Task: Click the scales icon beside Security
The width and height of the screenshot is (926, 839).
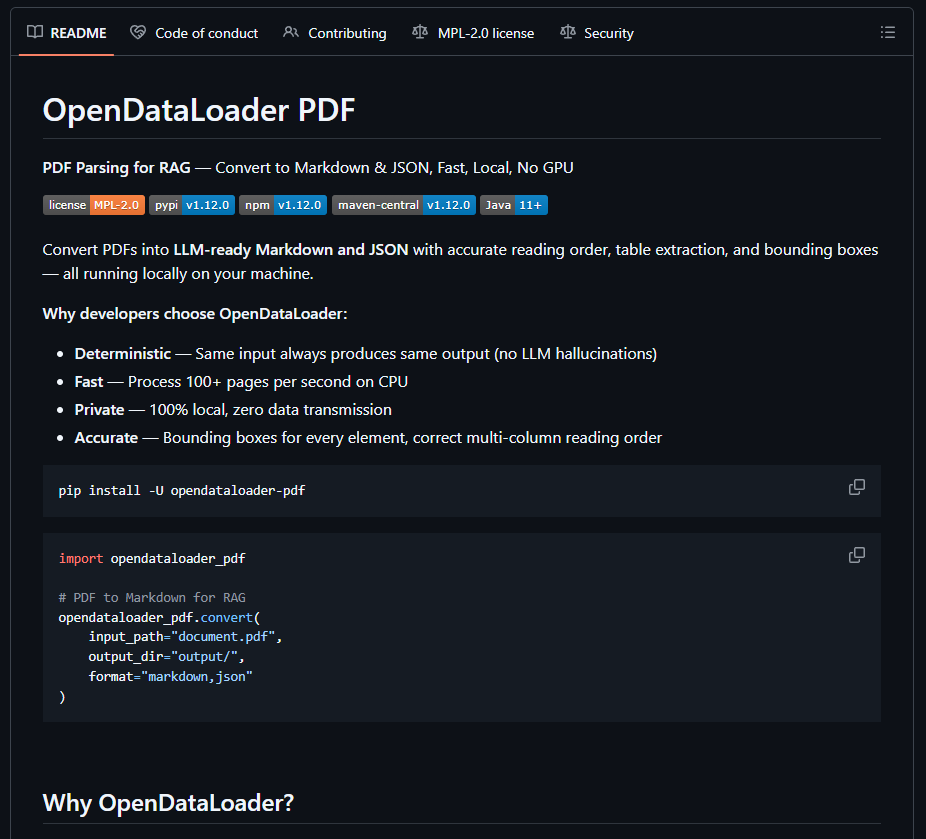Action: (568, 32)
